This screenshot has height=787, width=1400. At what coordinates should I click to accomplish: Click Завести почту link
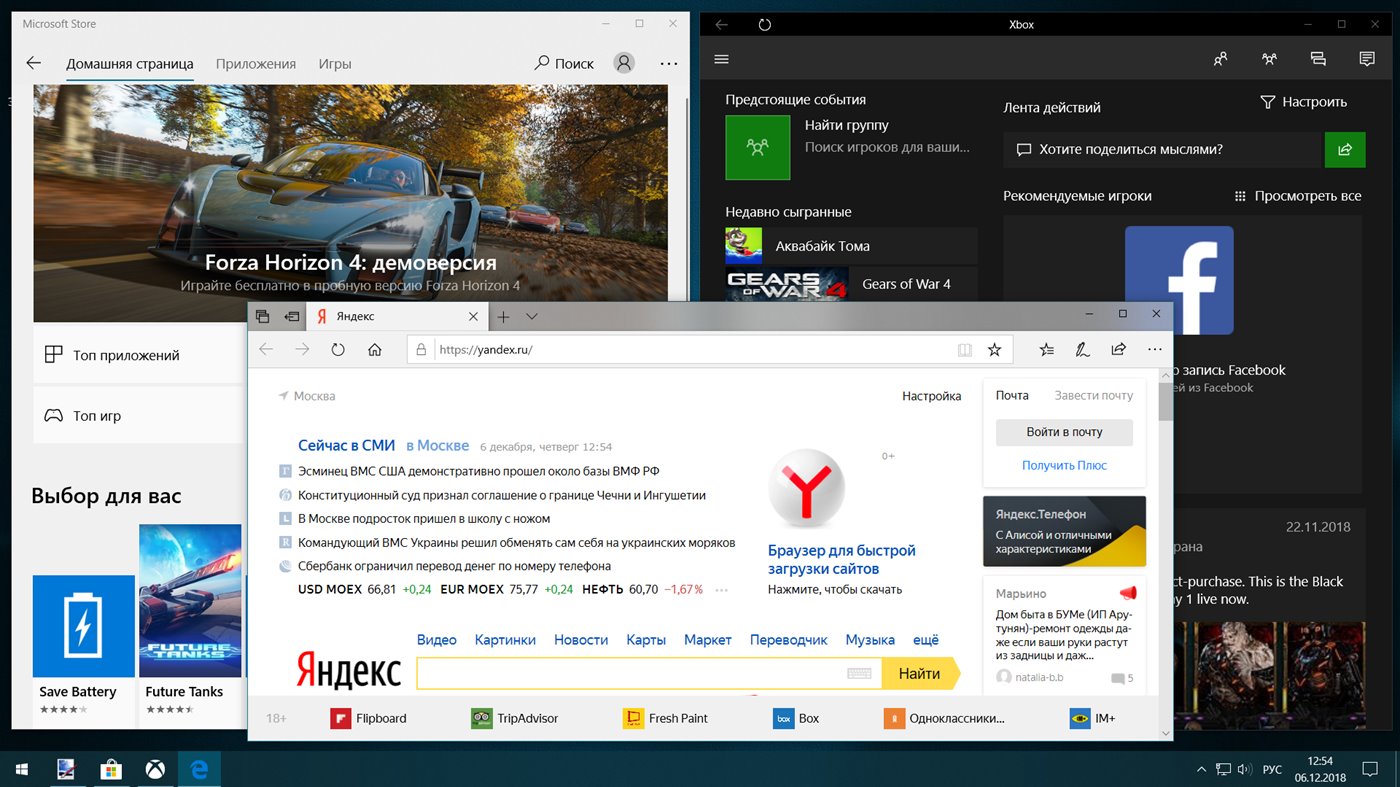[1094, 396]
